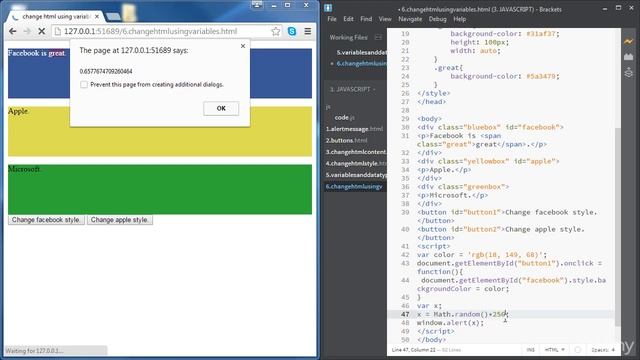Select 6.changehtmlusingvariables in Working Files
The width and height of the screenshot is (640, 360).
point(361,64)
